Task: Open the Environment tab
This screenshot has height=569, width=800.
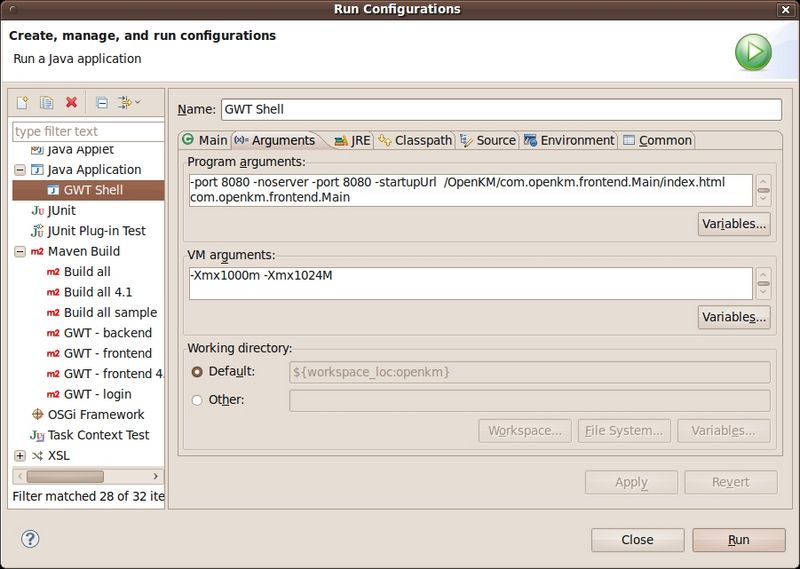Action: click(569, 140)
